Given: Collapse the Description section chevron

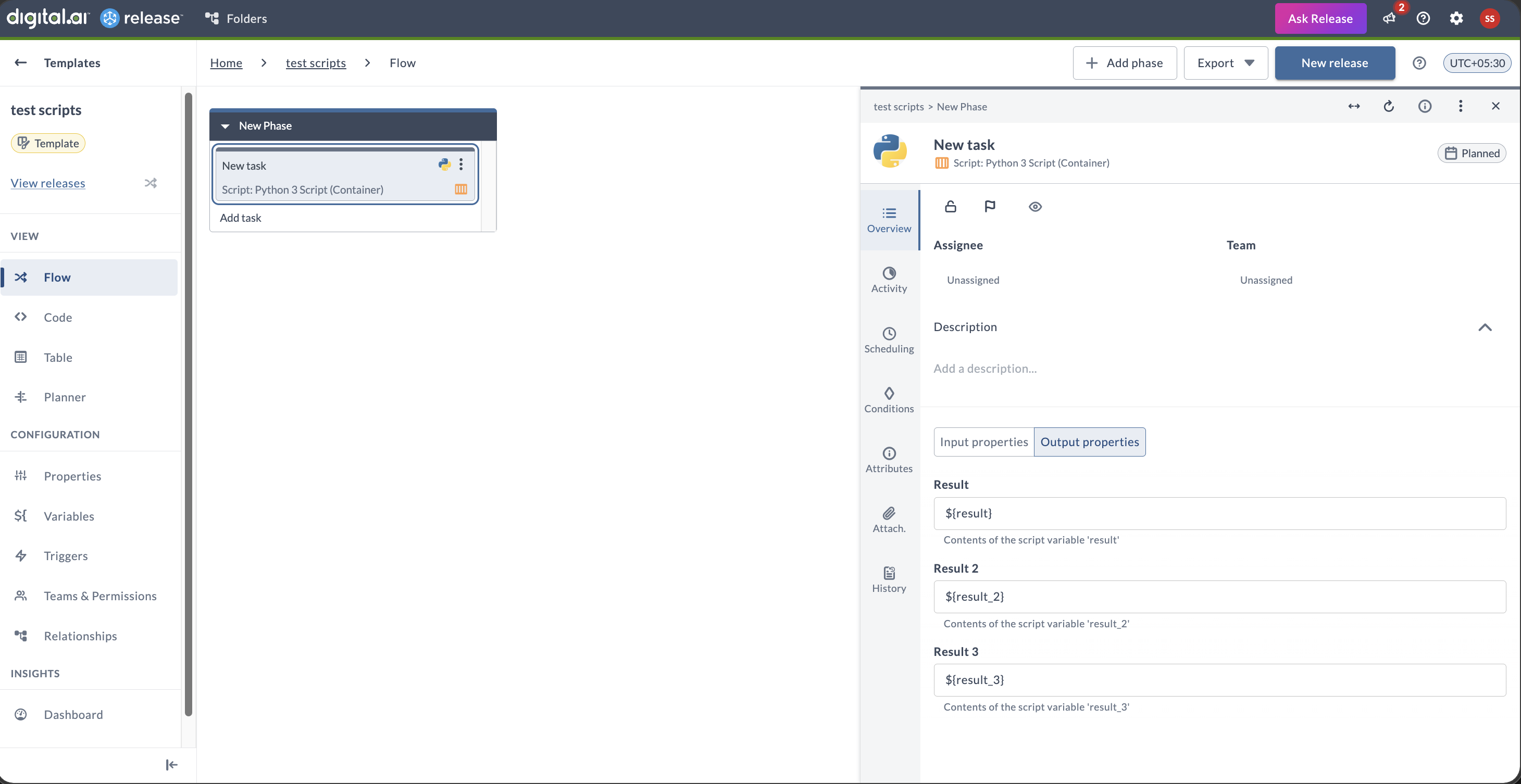Looking at the screenshot, I should (1485, 327).
